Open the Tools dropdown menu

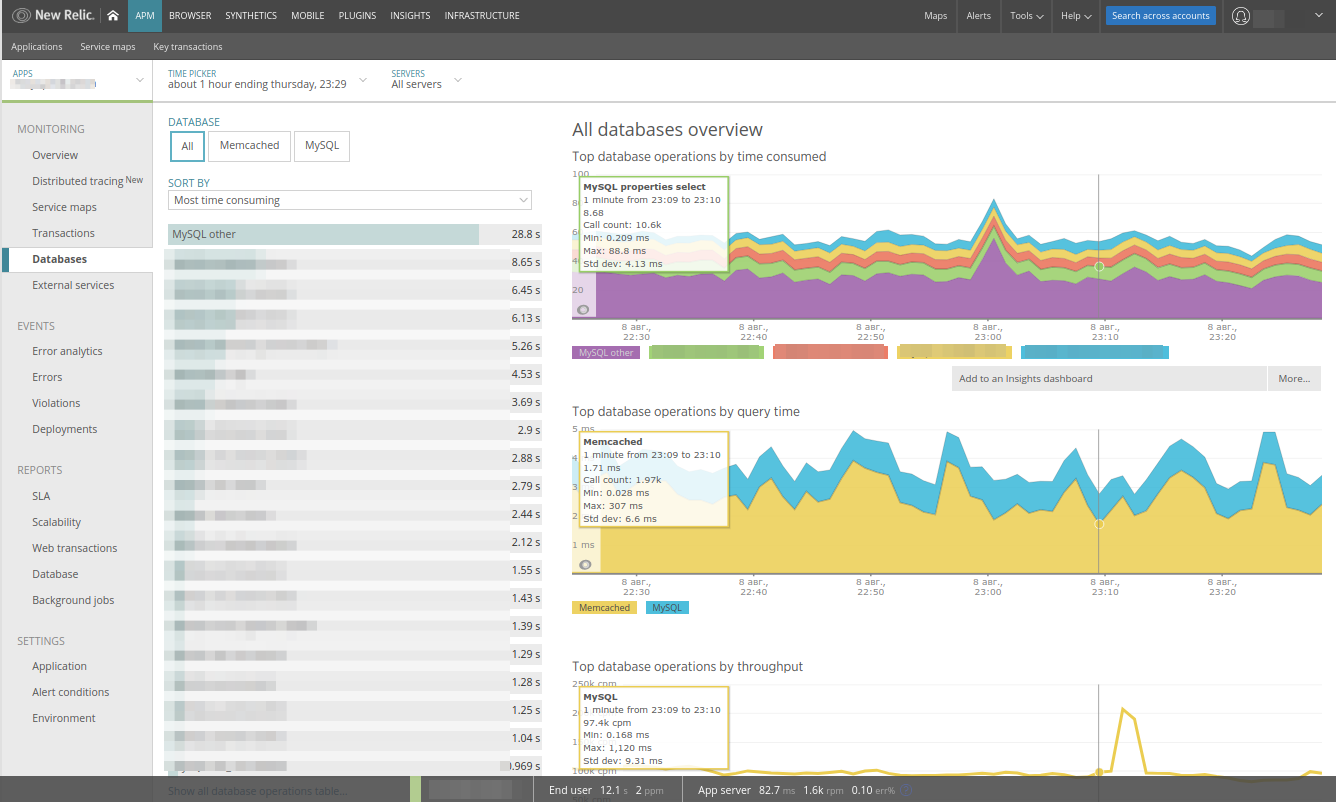(x=1025, y=15)
